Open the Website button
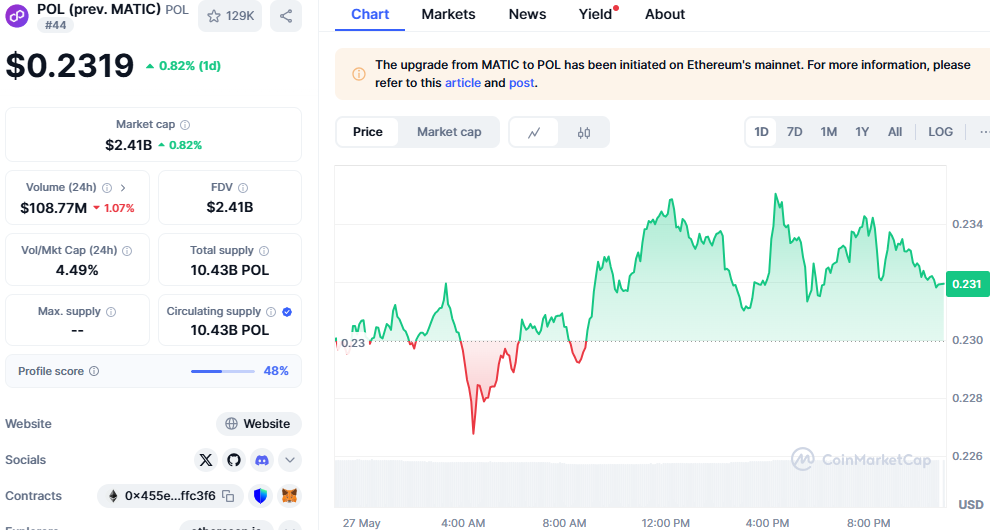The width and height of the screenshot is (990, 530). (259, 424)
